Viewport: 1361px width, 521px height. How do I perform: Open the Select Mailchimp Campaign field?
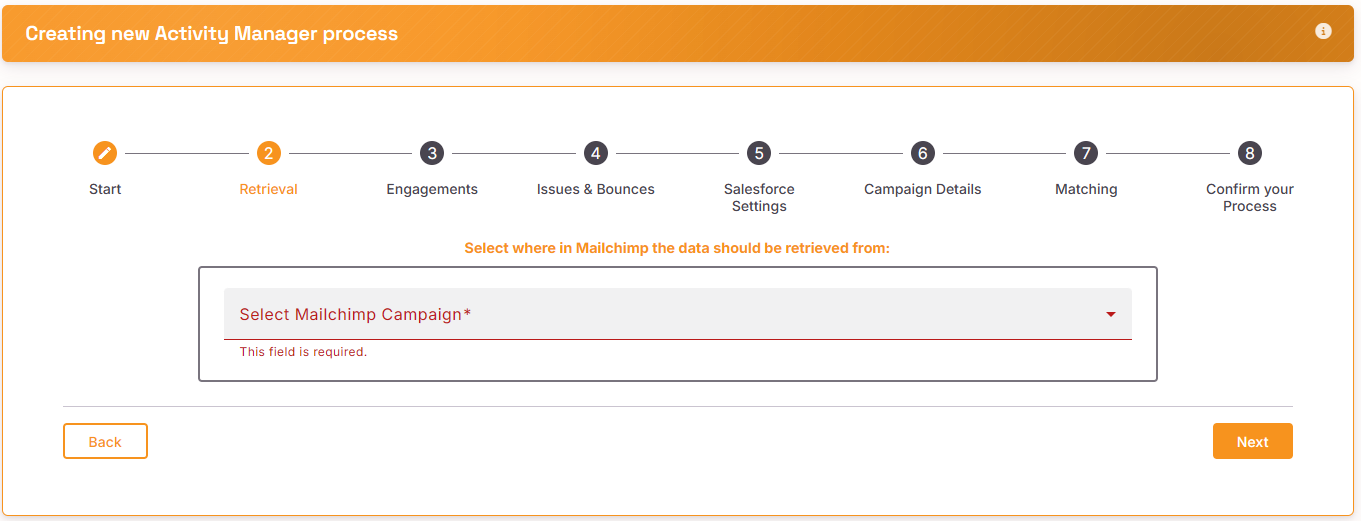[x=678, y=314]
